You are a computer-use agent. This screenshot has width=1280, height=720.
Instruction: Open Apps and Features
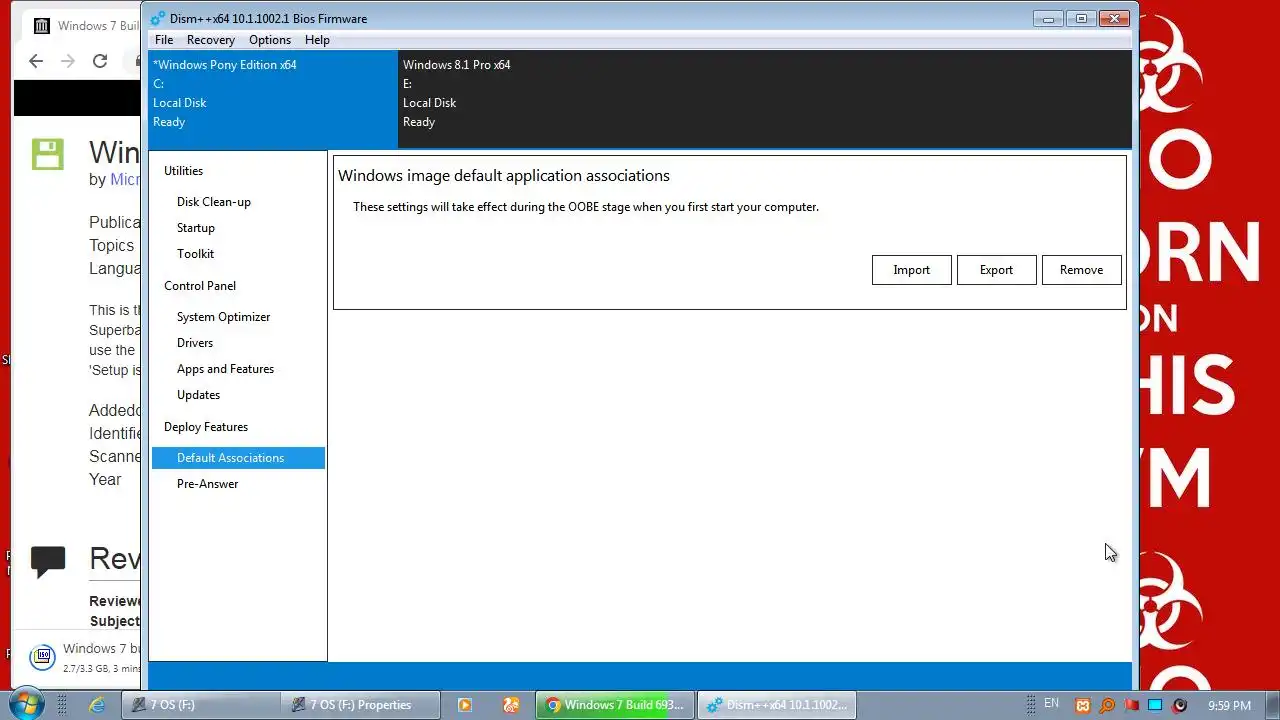225,369
